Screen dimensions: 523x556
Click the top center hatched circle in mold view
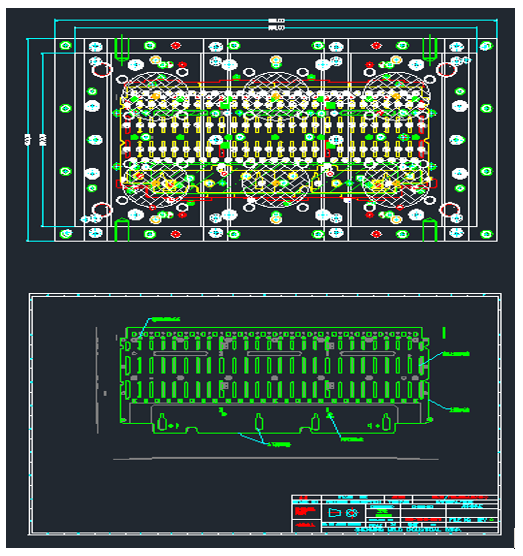click(276, 96)
